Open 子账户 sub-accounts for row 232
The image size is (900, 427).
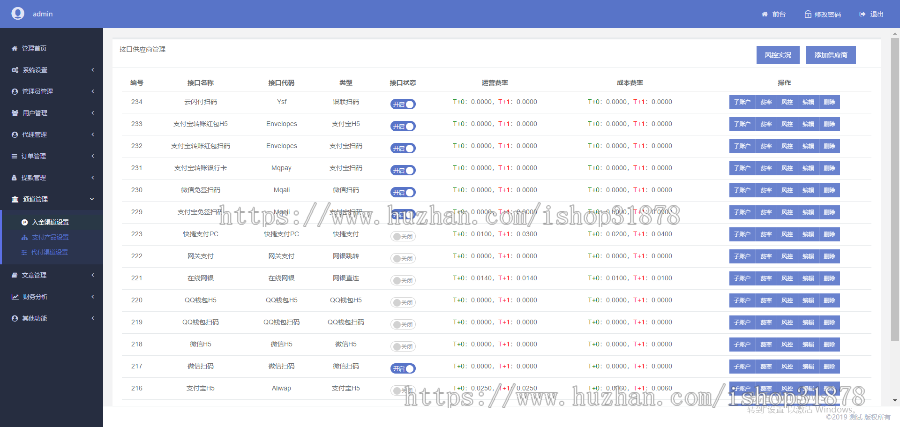coord(742,146)
